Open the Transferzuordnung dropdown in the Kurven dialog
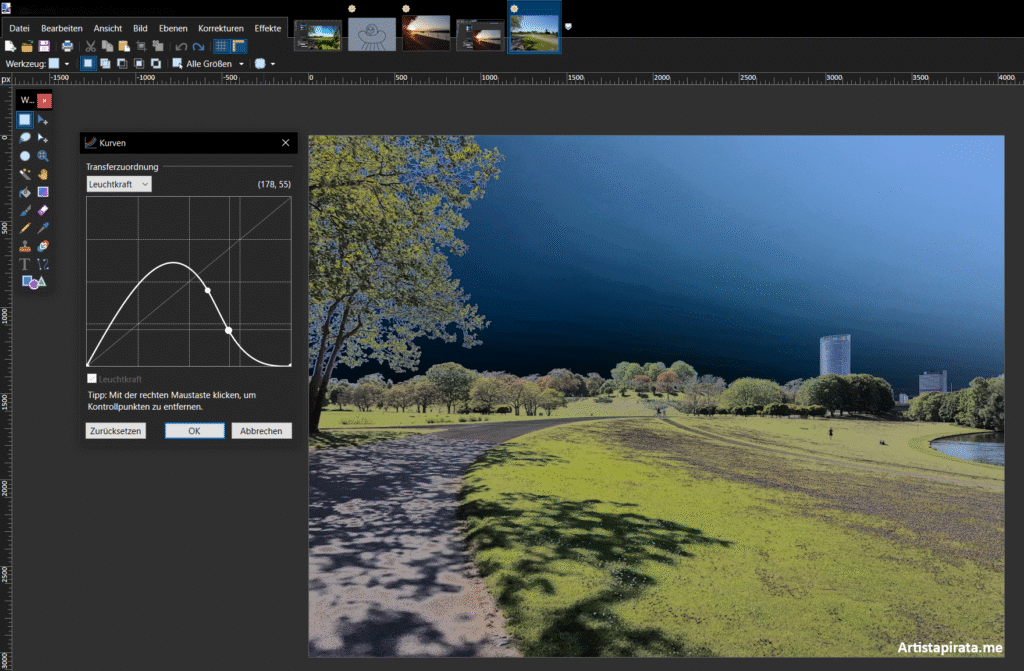 [117, 183]
